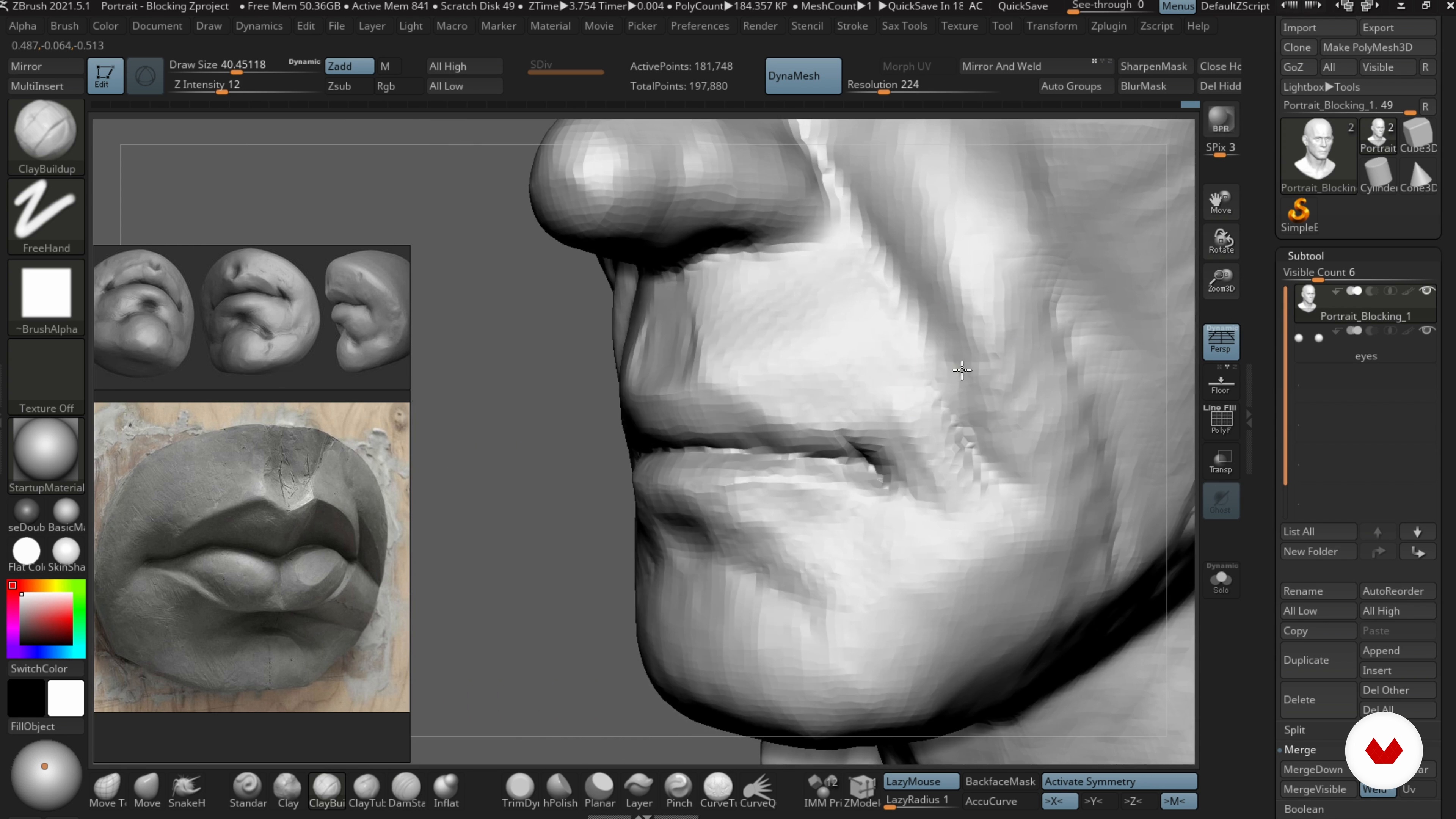Screen dimensions: 1456x819
Task: Open the Zplugin menu
Action: point(1108,26)
